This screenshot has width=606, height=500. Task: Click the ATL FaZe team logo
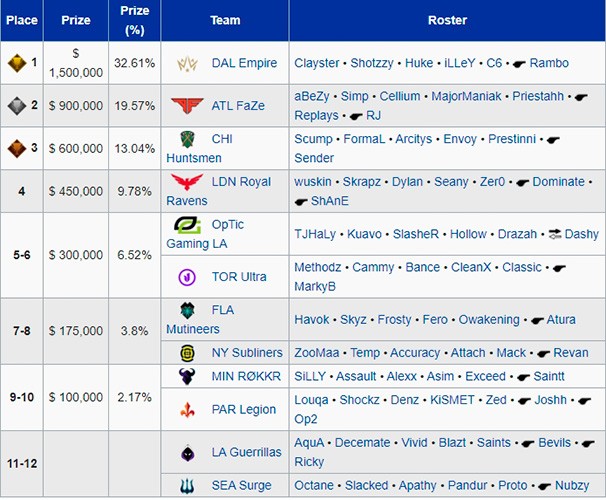point(187,105)
